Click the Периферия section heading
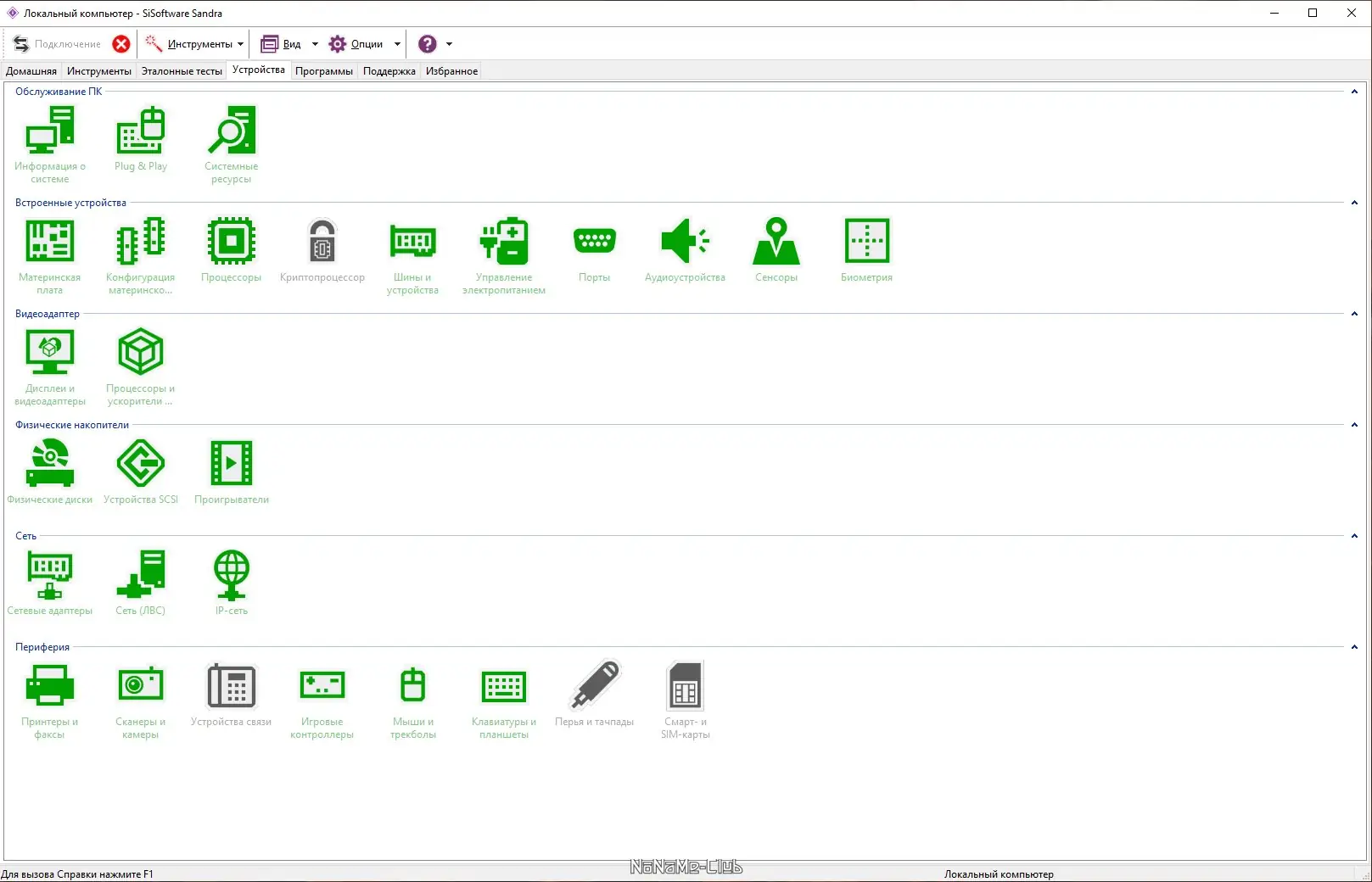Screen dimensions: 1372x882 [x=42, y=647]
